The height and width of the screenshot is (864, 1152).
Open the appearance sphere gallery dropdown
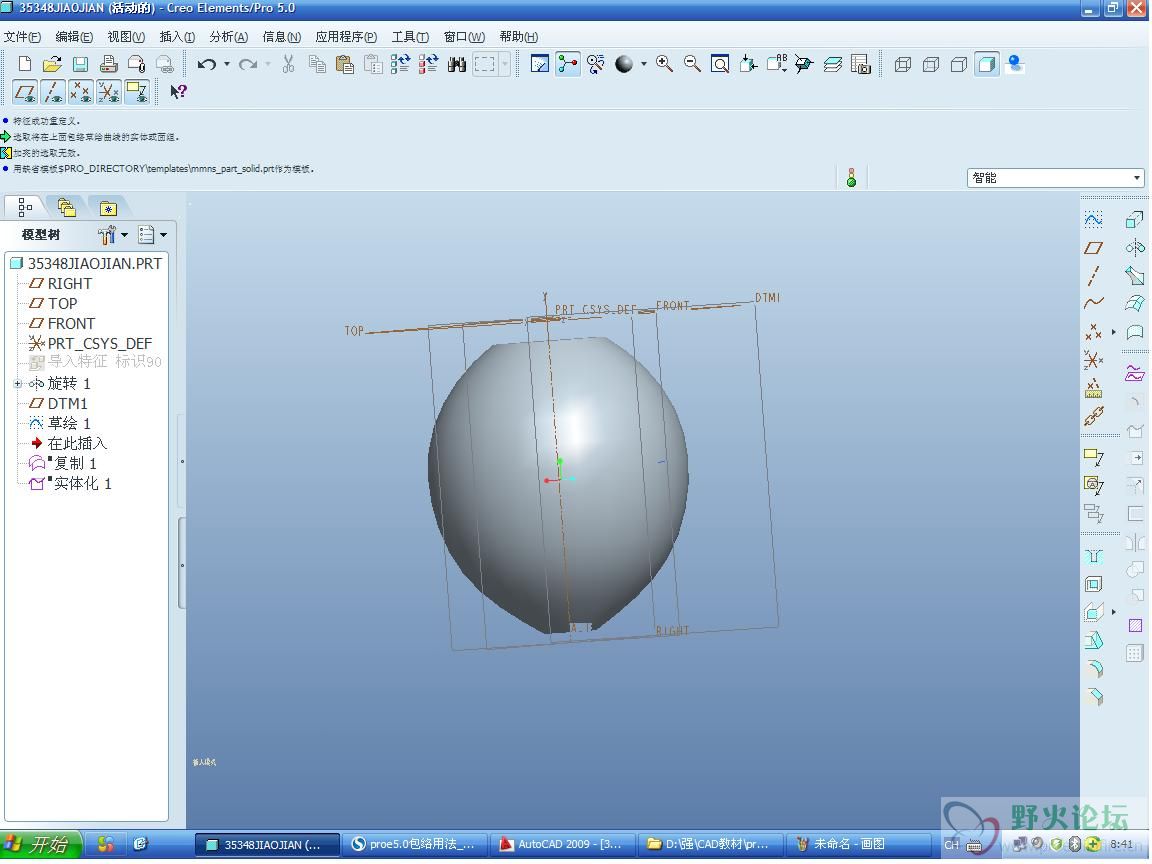pyautogui.click(x=644, y=65)
